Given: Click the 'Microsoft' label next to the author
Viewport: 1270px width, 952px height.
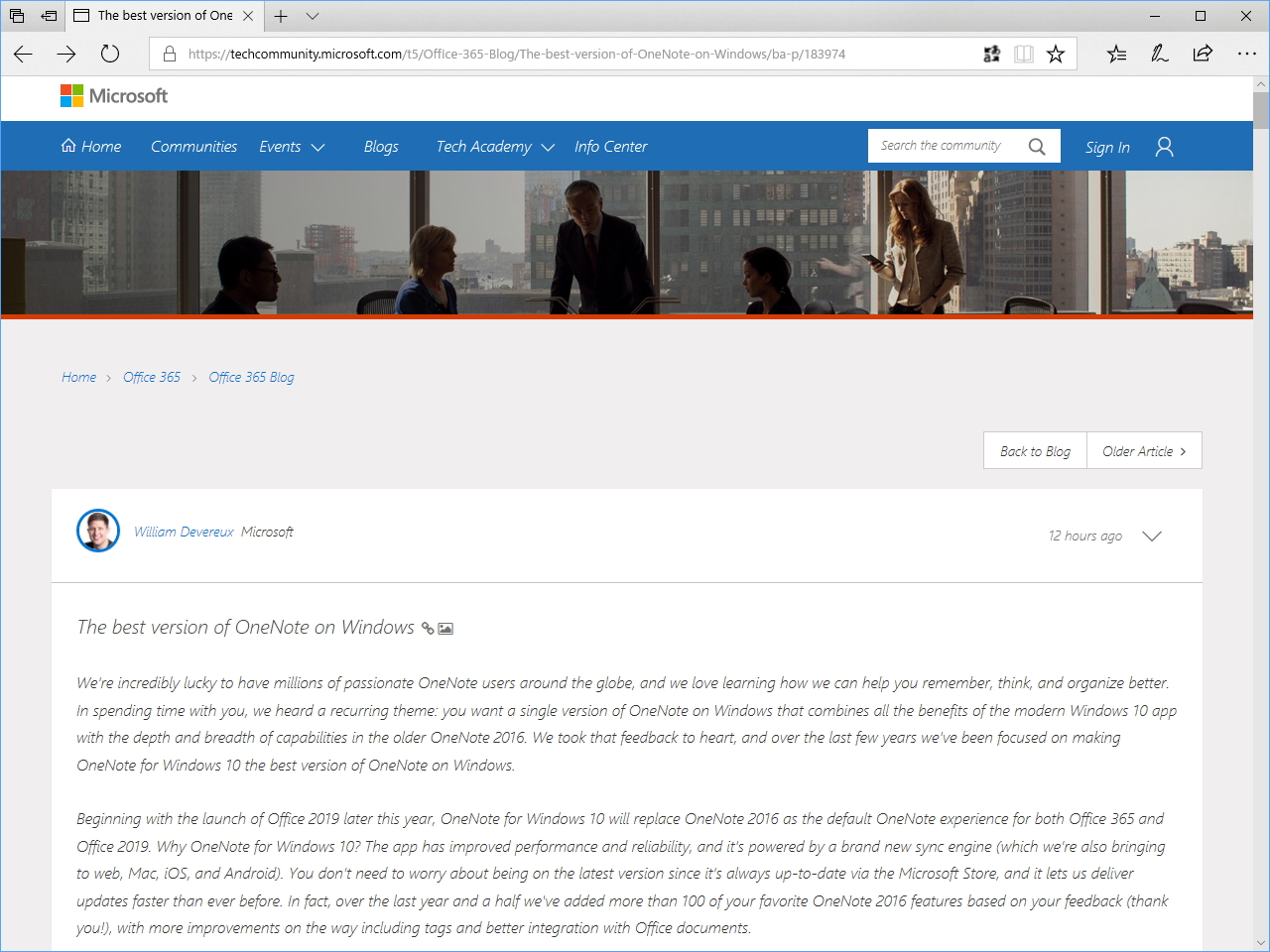Looking at the screenshot, I should tap(267, 533).
